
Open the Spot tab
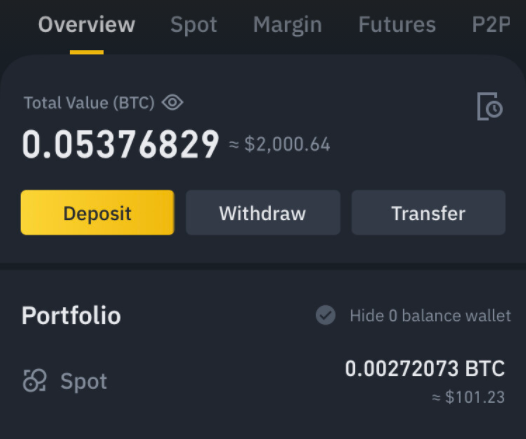coord(194,25)
